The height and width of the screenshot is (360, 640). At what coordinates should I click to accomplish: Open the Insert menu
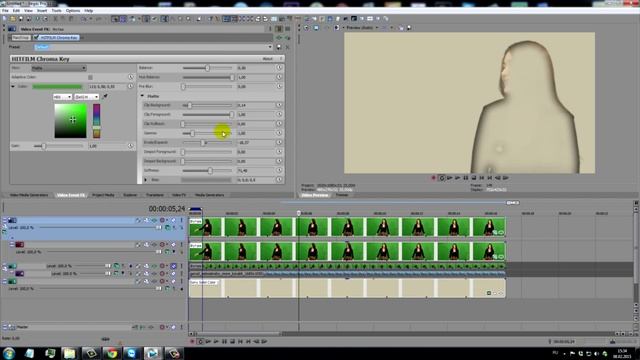pyautogui.click(x=42, y=11)
